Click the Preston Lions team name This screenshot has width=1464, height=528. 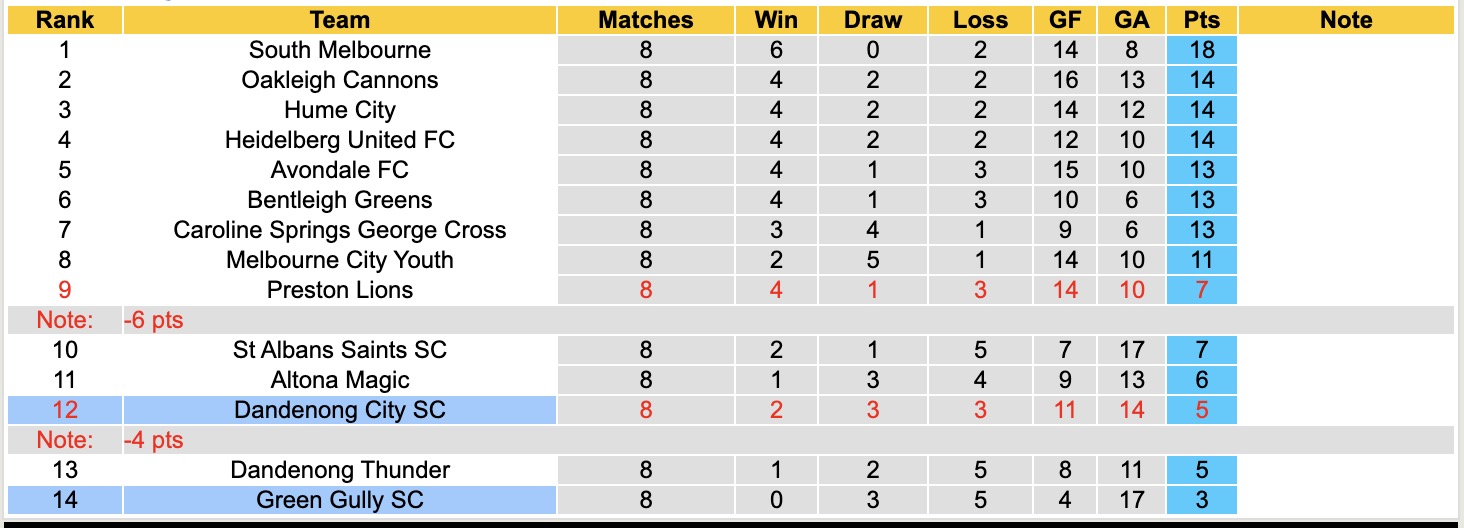click(x=340, y=290)
